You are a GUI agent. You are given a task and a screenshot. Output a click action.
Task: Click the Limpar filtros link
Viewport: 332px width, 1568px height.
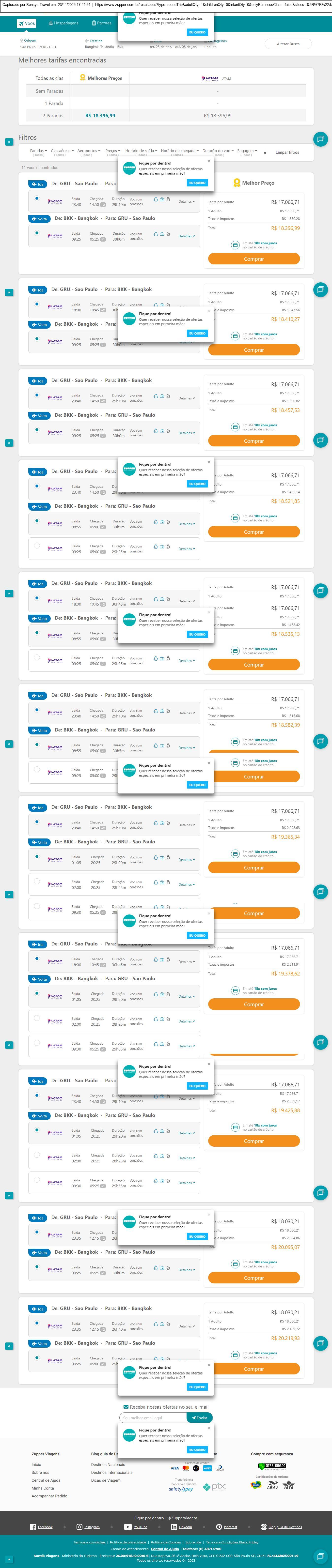[287, 153]
